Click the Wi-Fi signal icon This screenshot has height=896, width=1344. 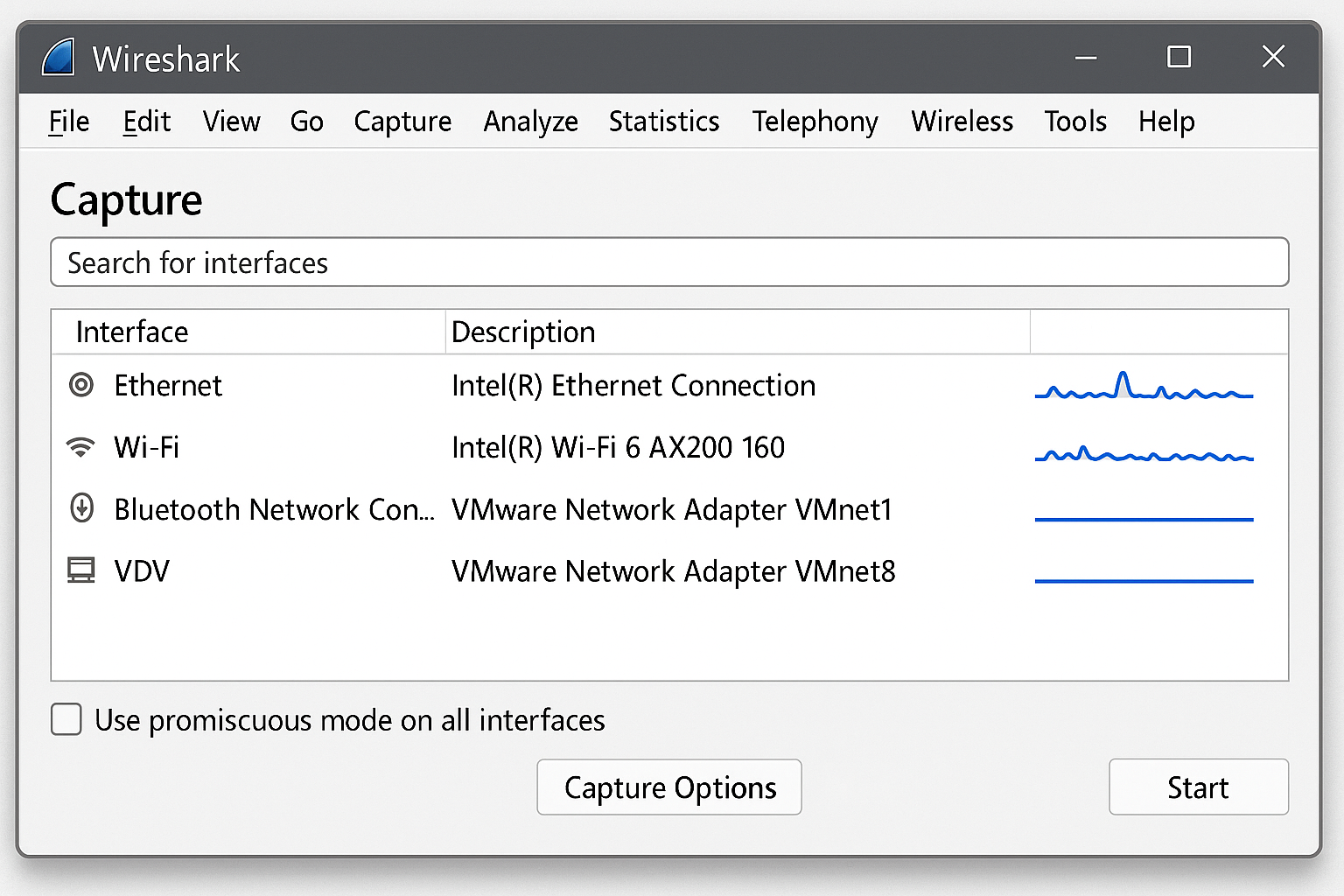[80, 447]
